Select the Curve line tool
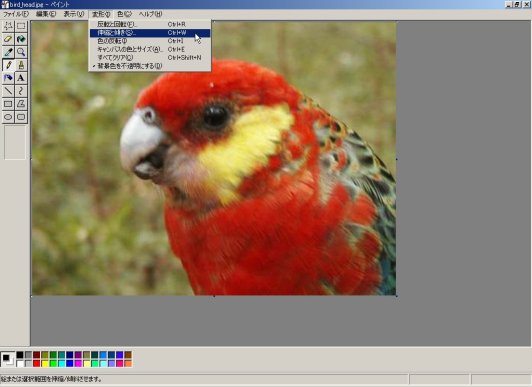This screenshot has width=532, height=387. tap(21, 91)
